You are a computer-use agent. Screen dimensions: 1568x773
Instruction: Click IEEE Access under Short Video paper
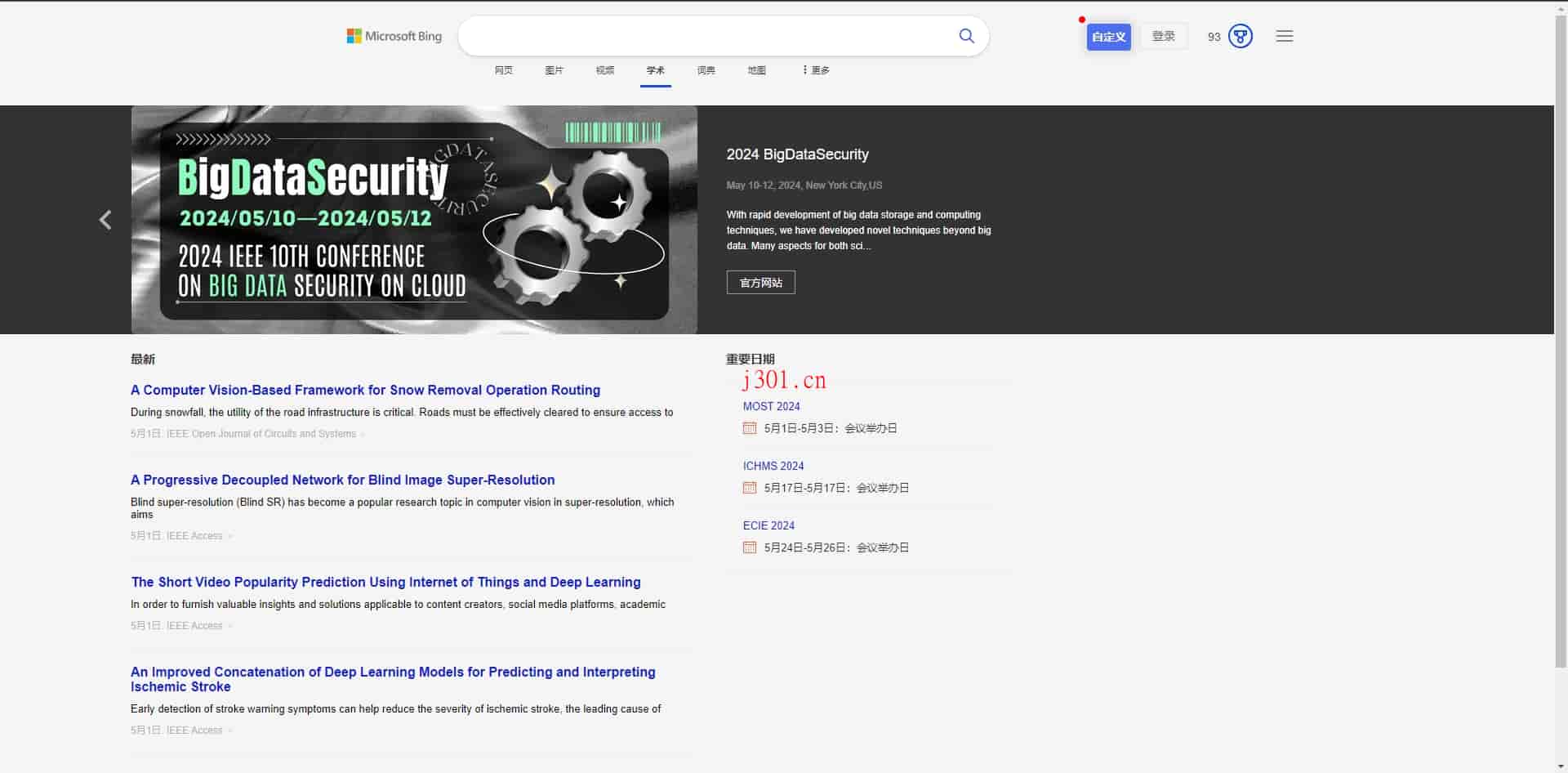194,626
